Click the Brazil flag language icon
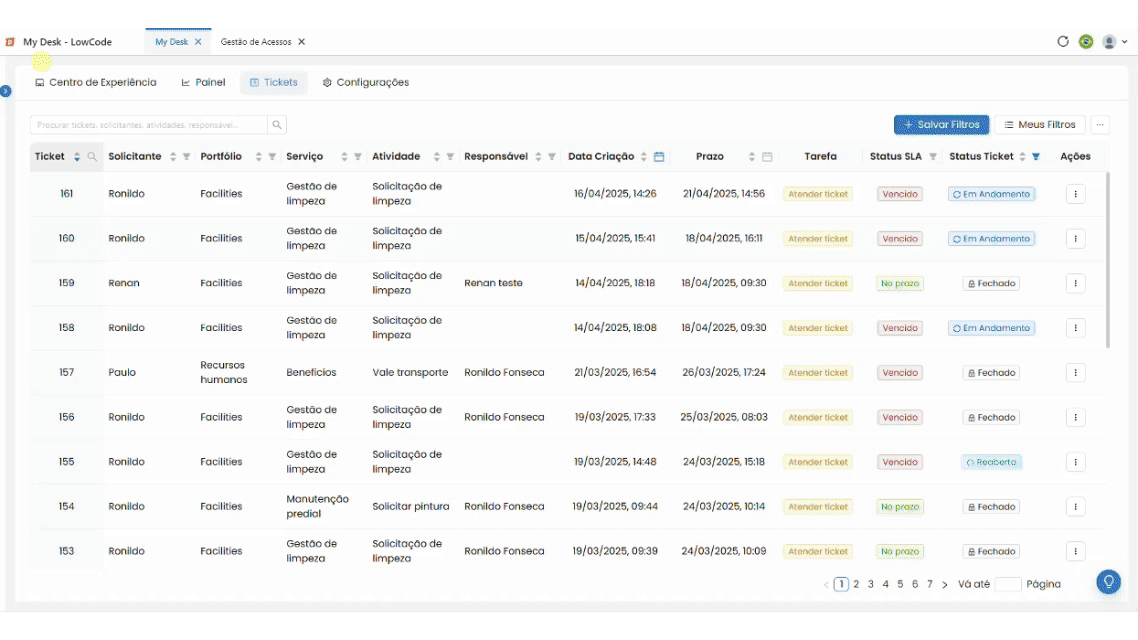1138x640 pixels. (x=1086, y=41)
